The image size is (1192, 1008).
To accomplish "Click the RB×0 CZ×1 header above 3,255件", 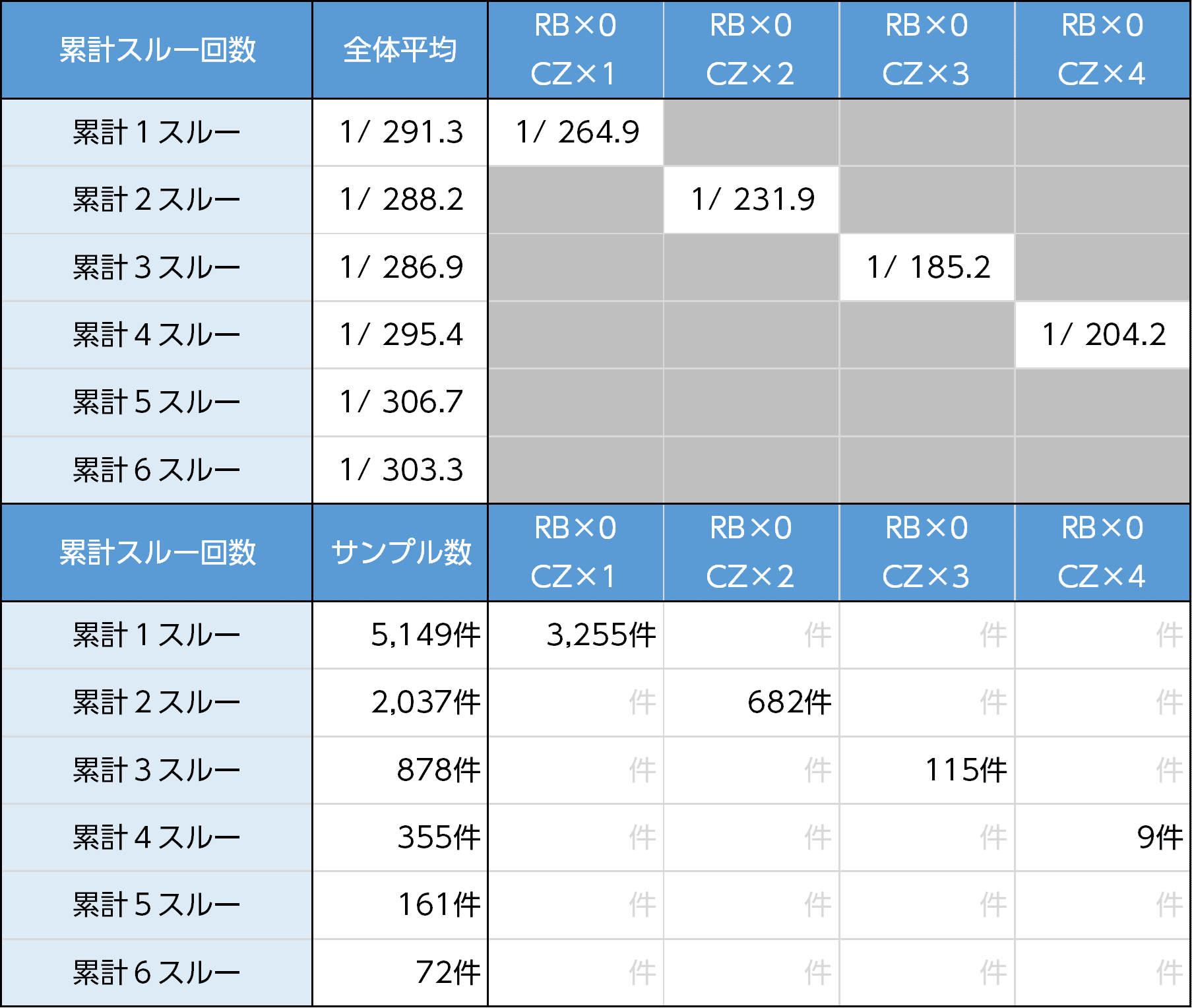I will pyautogui.click(x=576, y=553).
